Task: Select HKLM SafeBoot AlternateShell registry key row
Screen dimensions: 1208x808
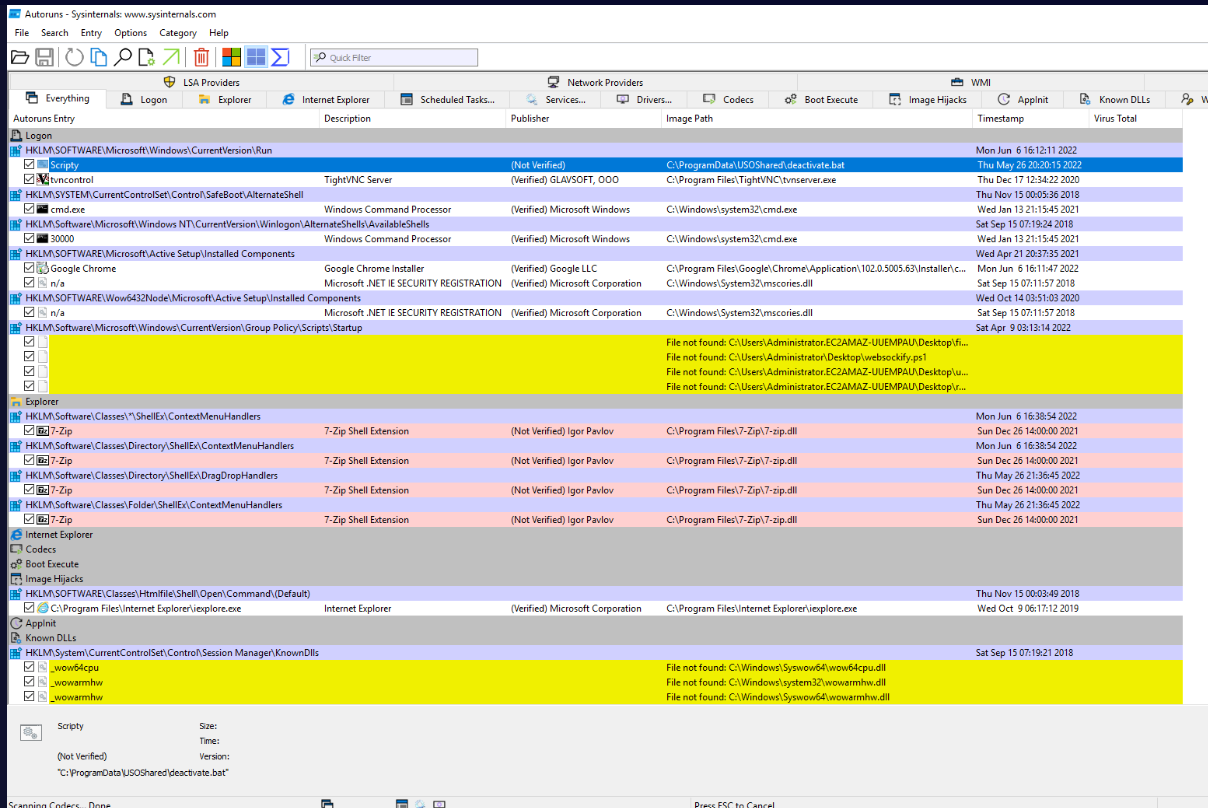Action: click(595, 195)
